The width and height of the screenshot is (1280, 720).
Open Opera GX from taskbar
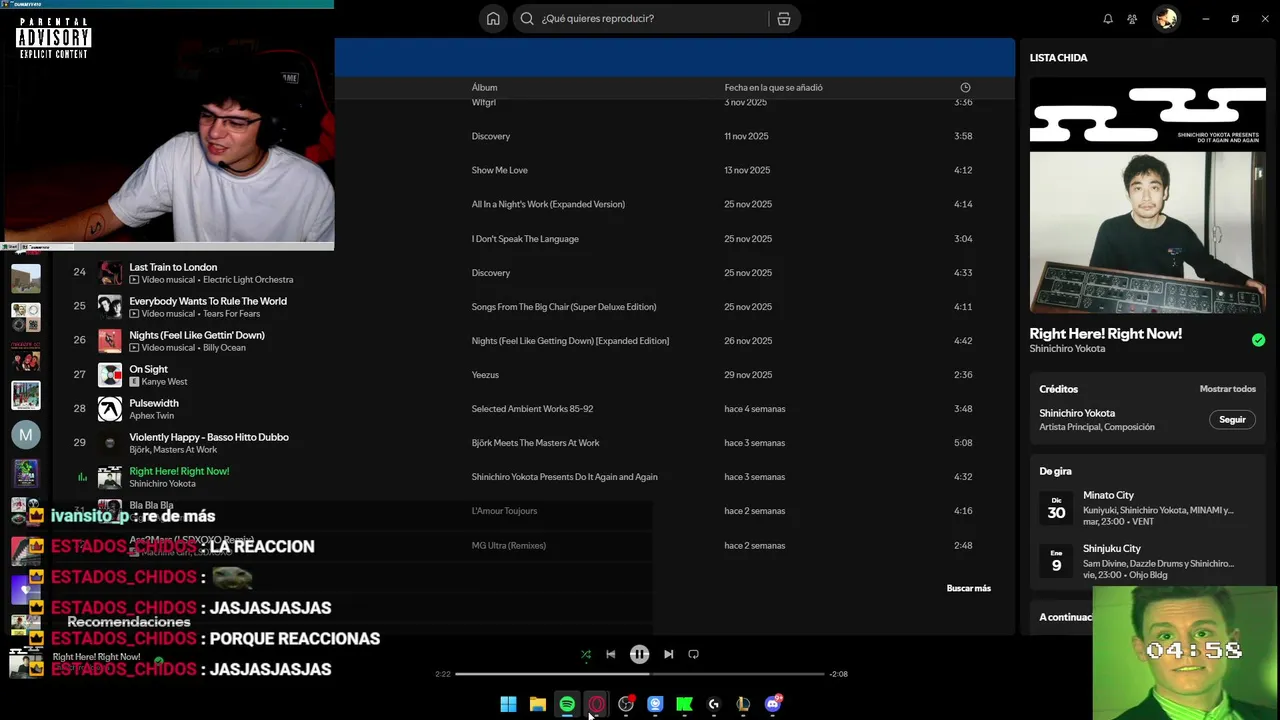click(596, 704)
